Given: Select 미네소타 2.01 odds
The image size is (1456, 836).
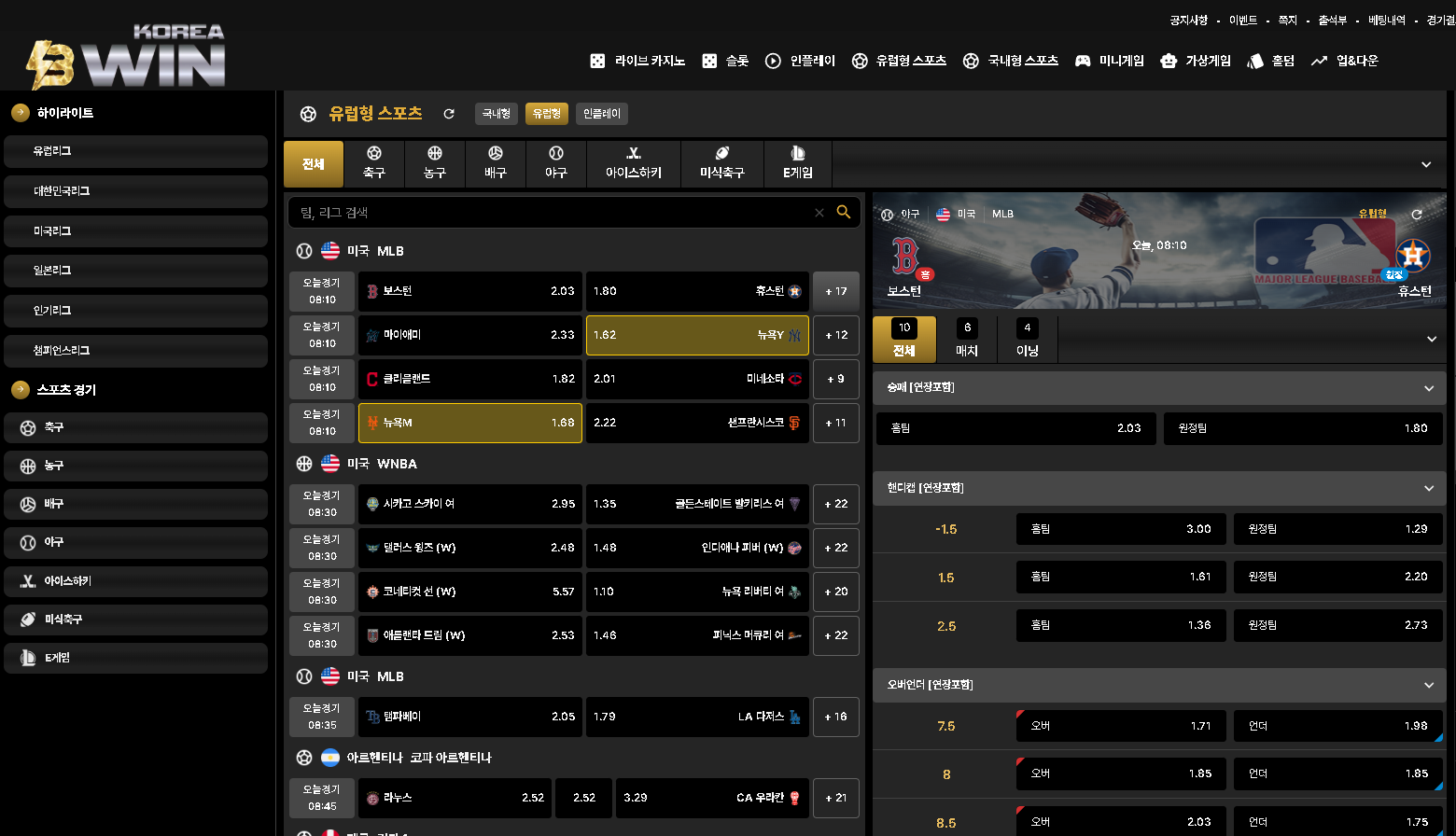Looking at the screenshot, I should click(697, 379).
